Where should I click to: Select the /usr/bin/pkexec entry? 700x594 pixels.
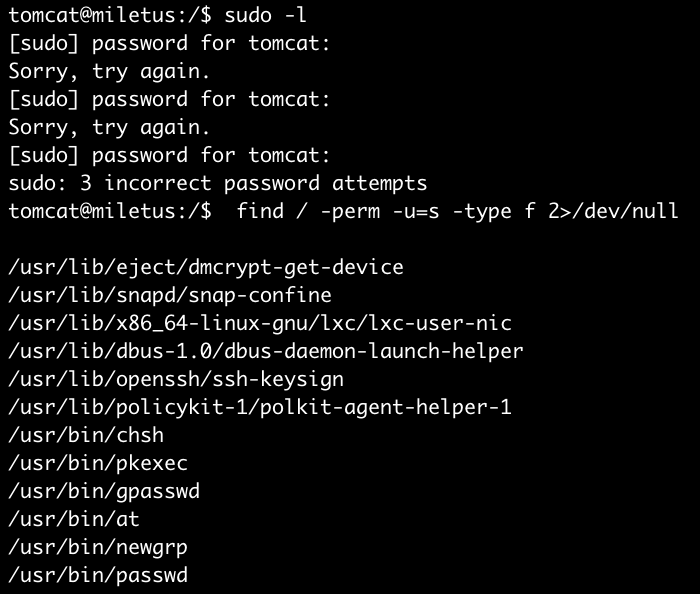tap(97, 463)
